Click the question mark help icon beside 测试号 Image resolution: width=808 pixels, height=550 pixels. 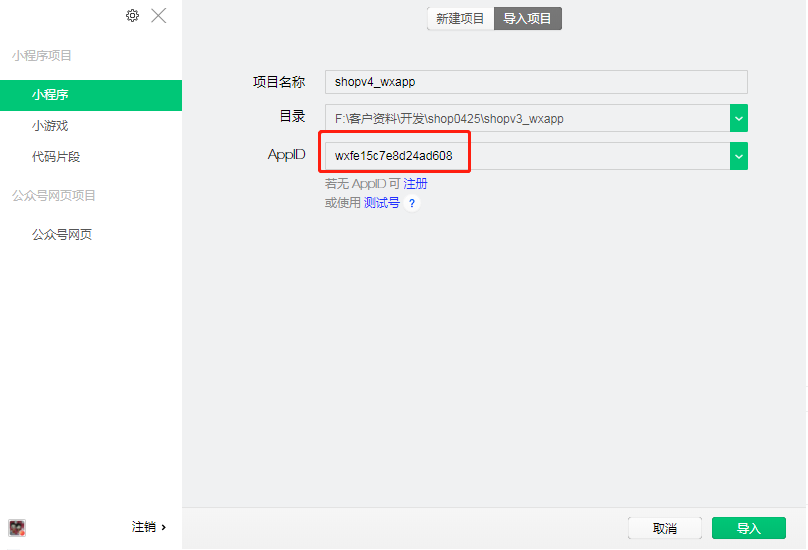pos(412,203)
